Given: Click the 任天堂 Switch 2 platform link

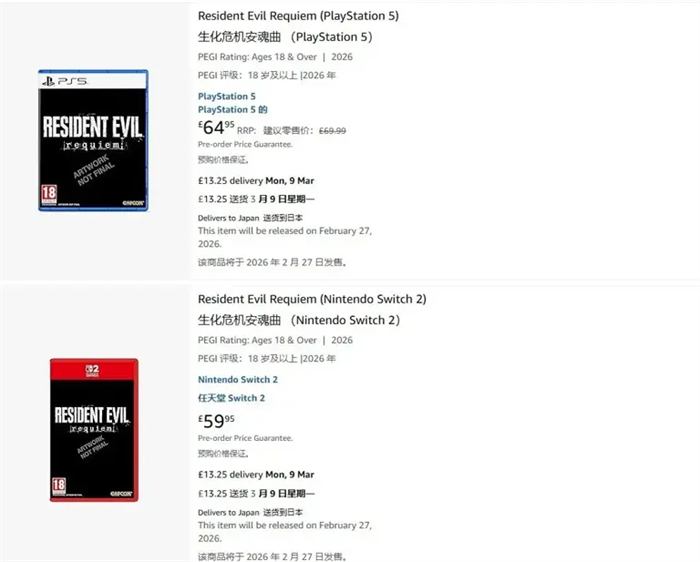Looking at the screenshot, I should click(x=231, y=398).
